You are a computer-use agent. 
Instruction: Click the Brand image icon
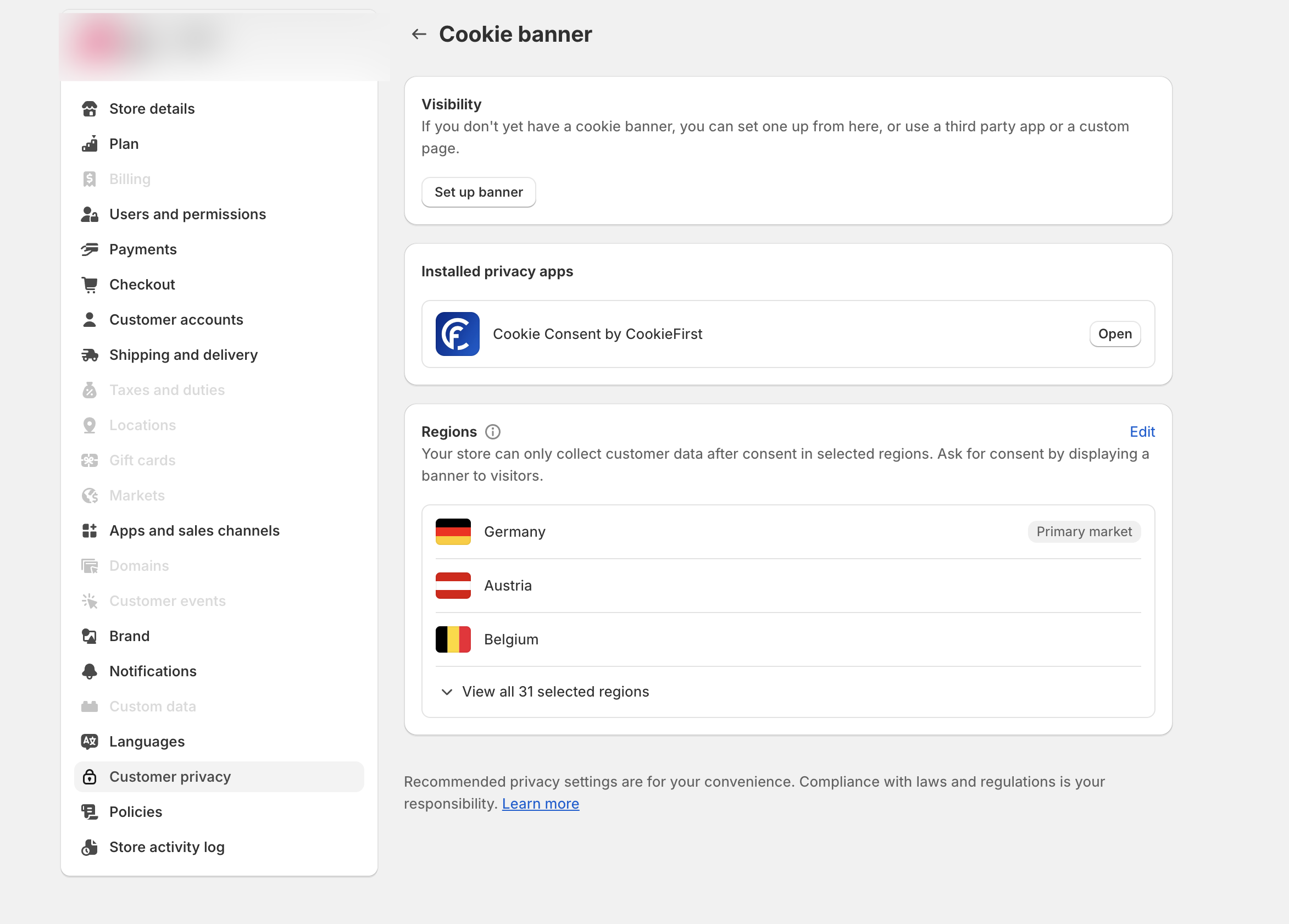90,636
